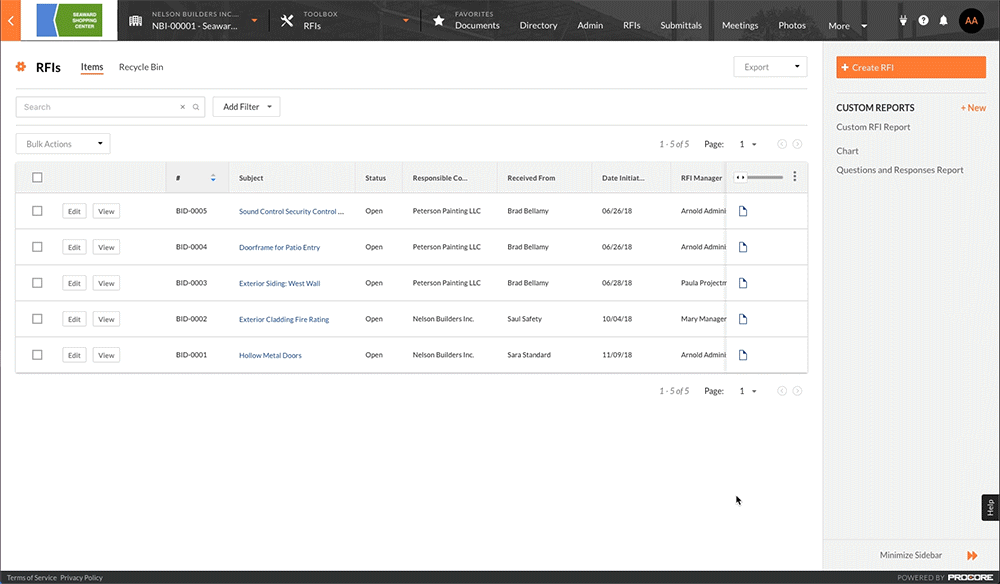Expand the Add Filter dropdown
1000x584 pixels.
246,107
